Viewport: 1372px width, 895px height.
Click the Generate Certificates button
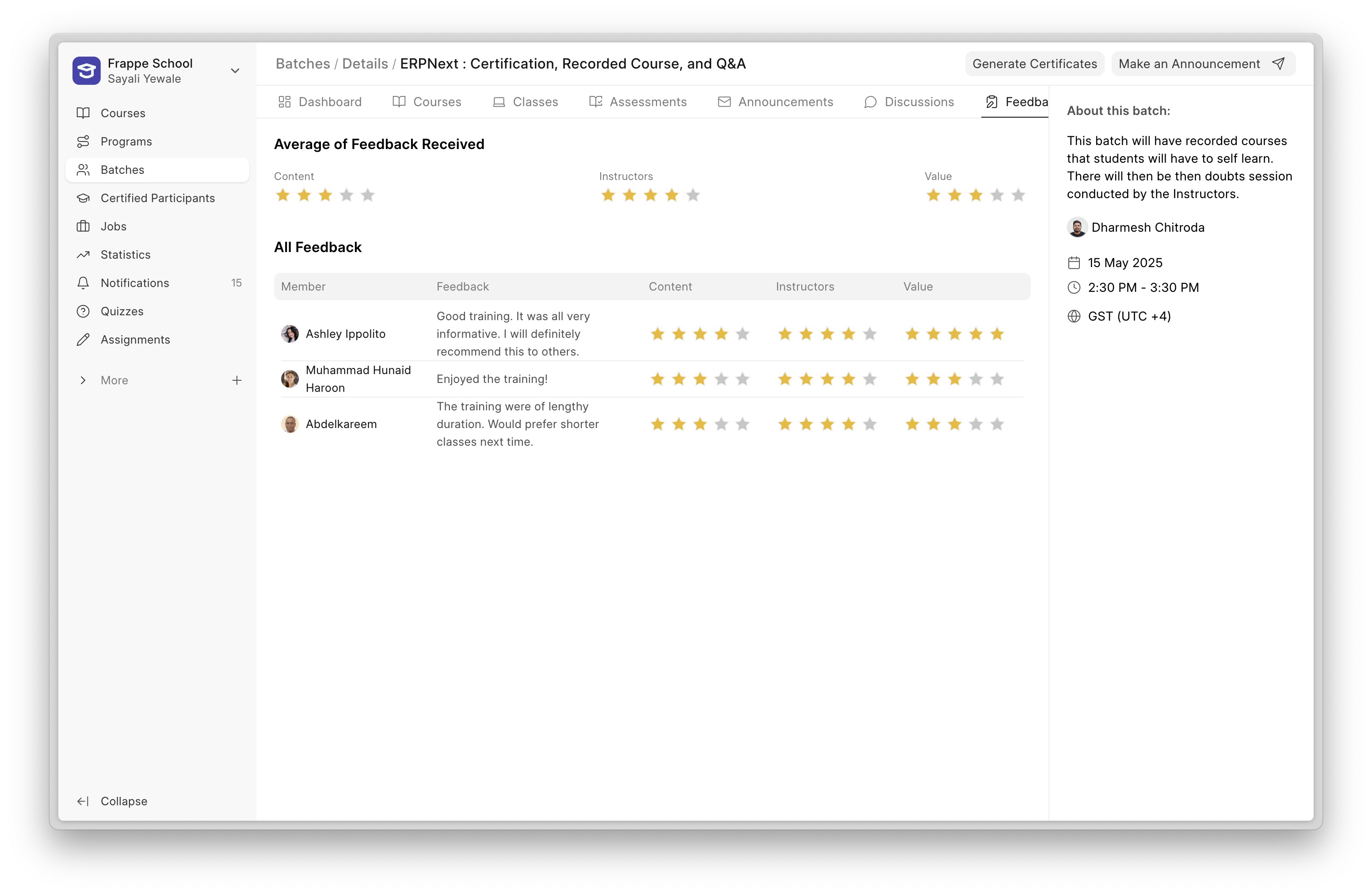point(1034,63)
